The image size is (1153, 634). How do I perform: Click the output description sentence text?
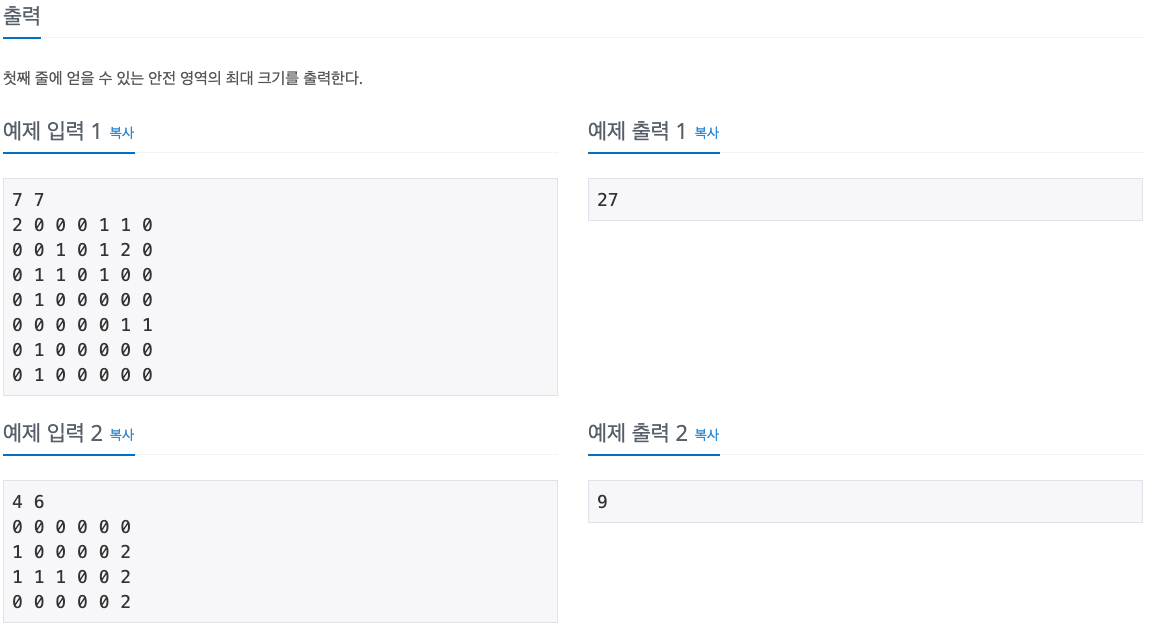point(183,78)
